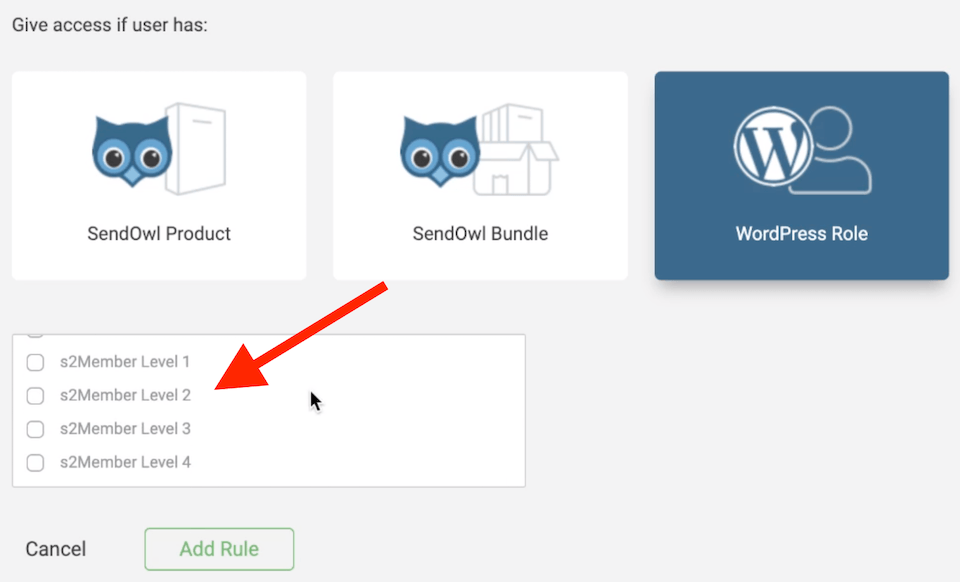
Task: Click the owl icon in SendOwl Bundle card
Action: pos(440,151)
